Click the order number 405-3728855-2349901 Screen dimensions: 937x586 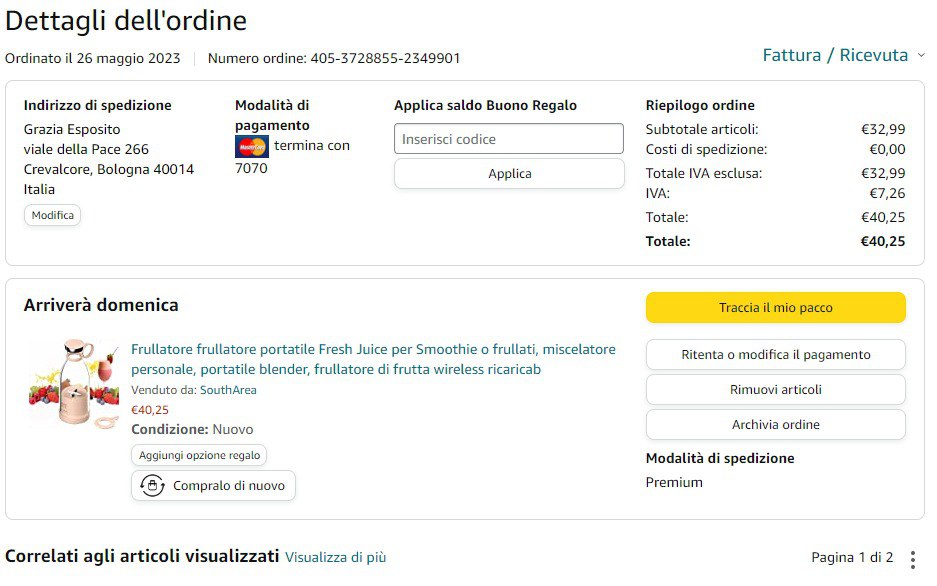click(x=385, y=58)
